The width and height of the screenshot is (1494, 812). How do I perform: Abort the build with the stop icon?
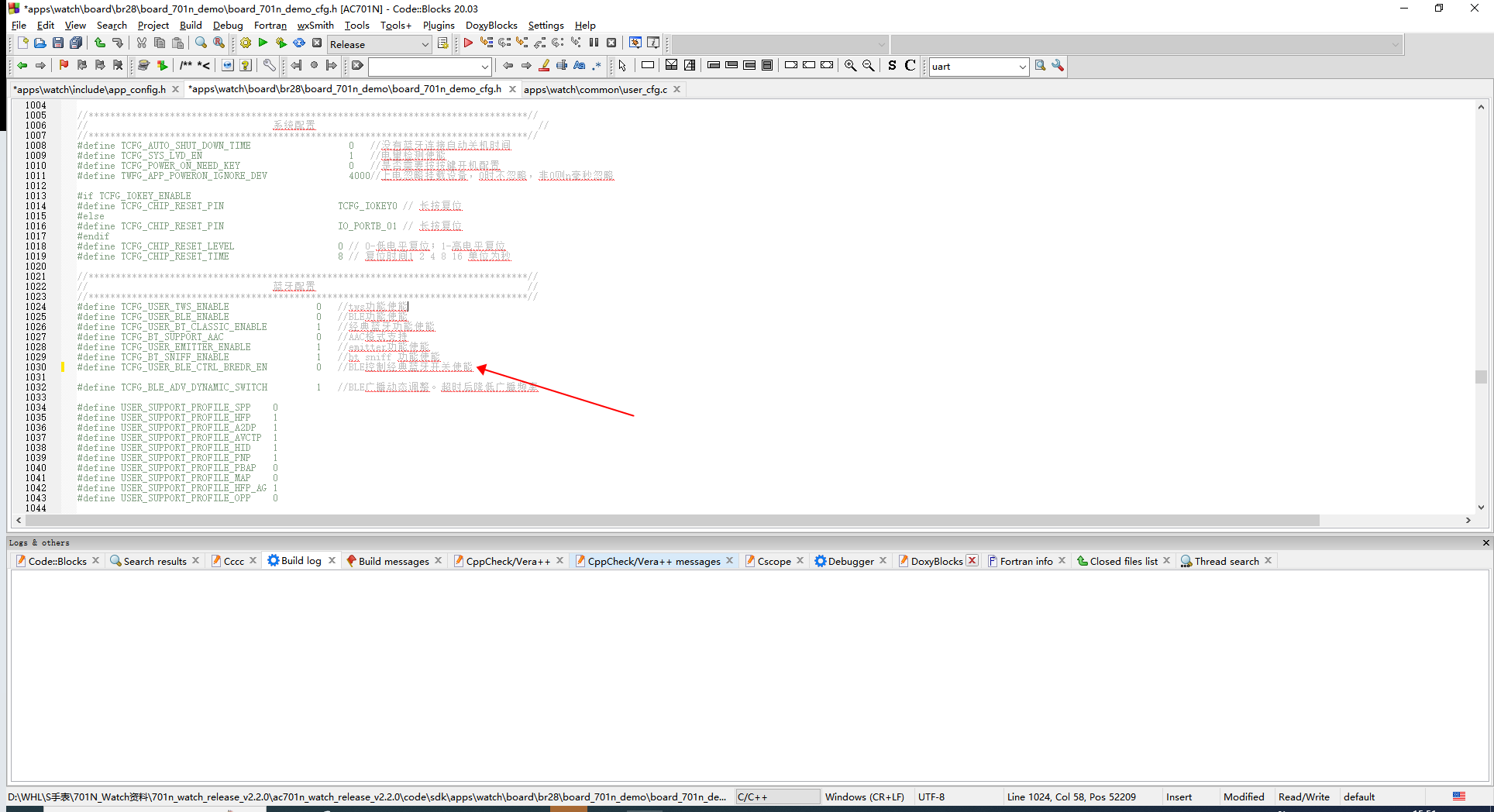pos(316,43)
